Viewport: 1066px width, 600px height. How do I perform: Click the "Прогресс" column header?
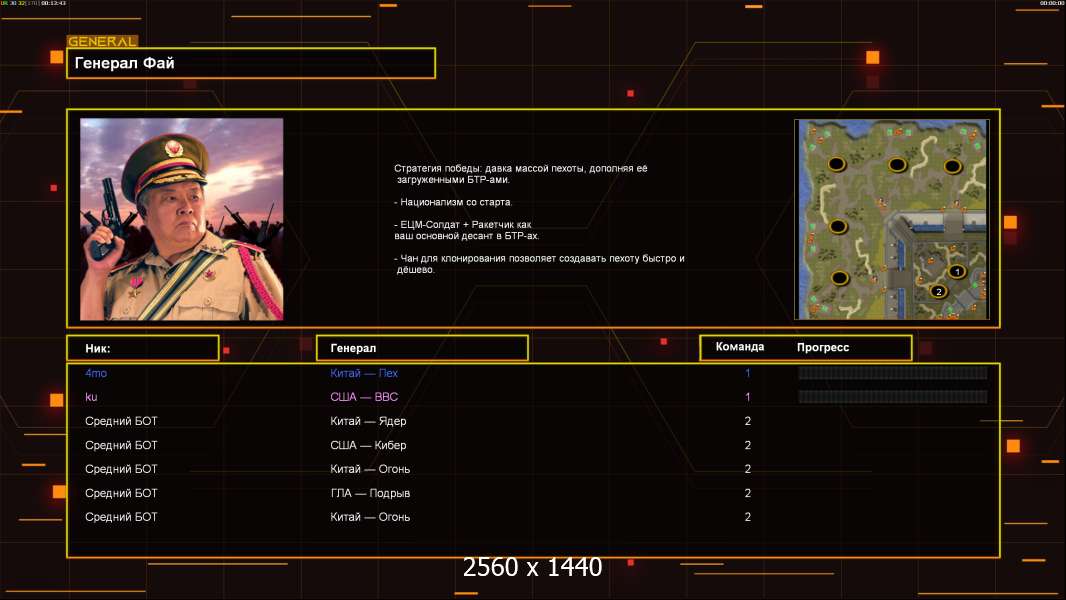tap(823, 347)
